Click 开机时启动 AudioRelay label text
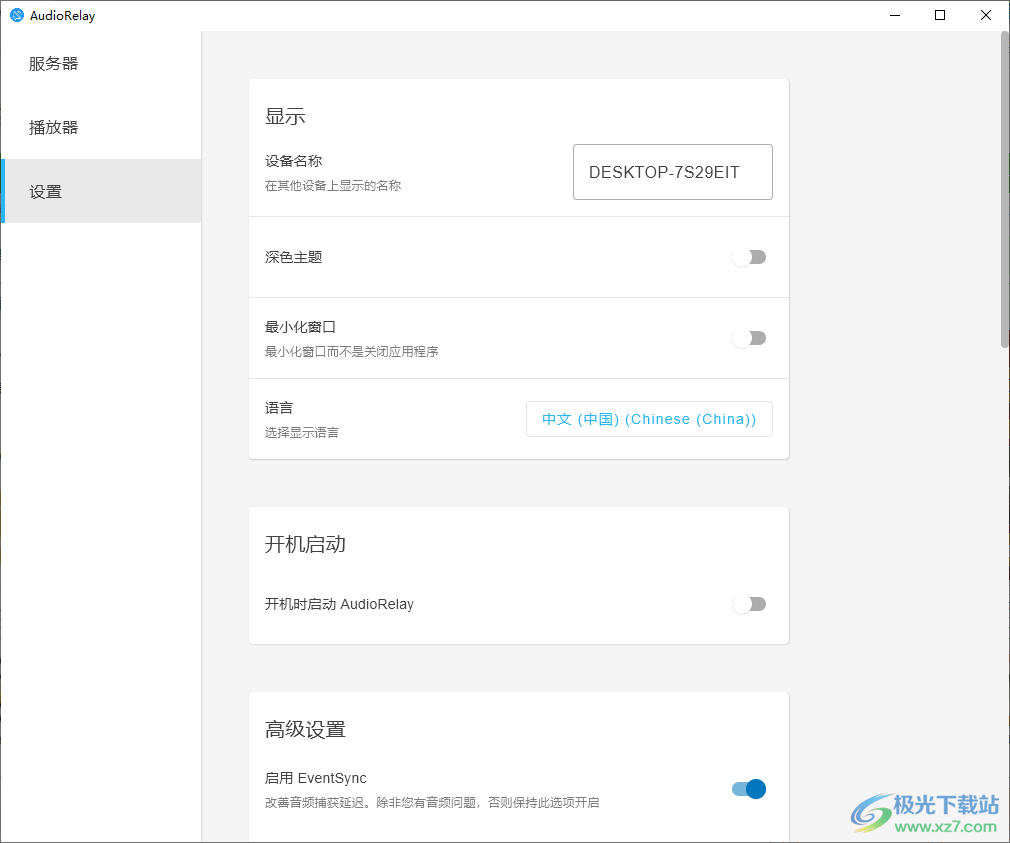The width and height of the screenshot is (1010, 843). [339, 604]
